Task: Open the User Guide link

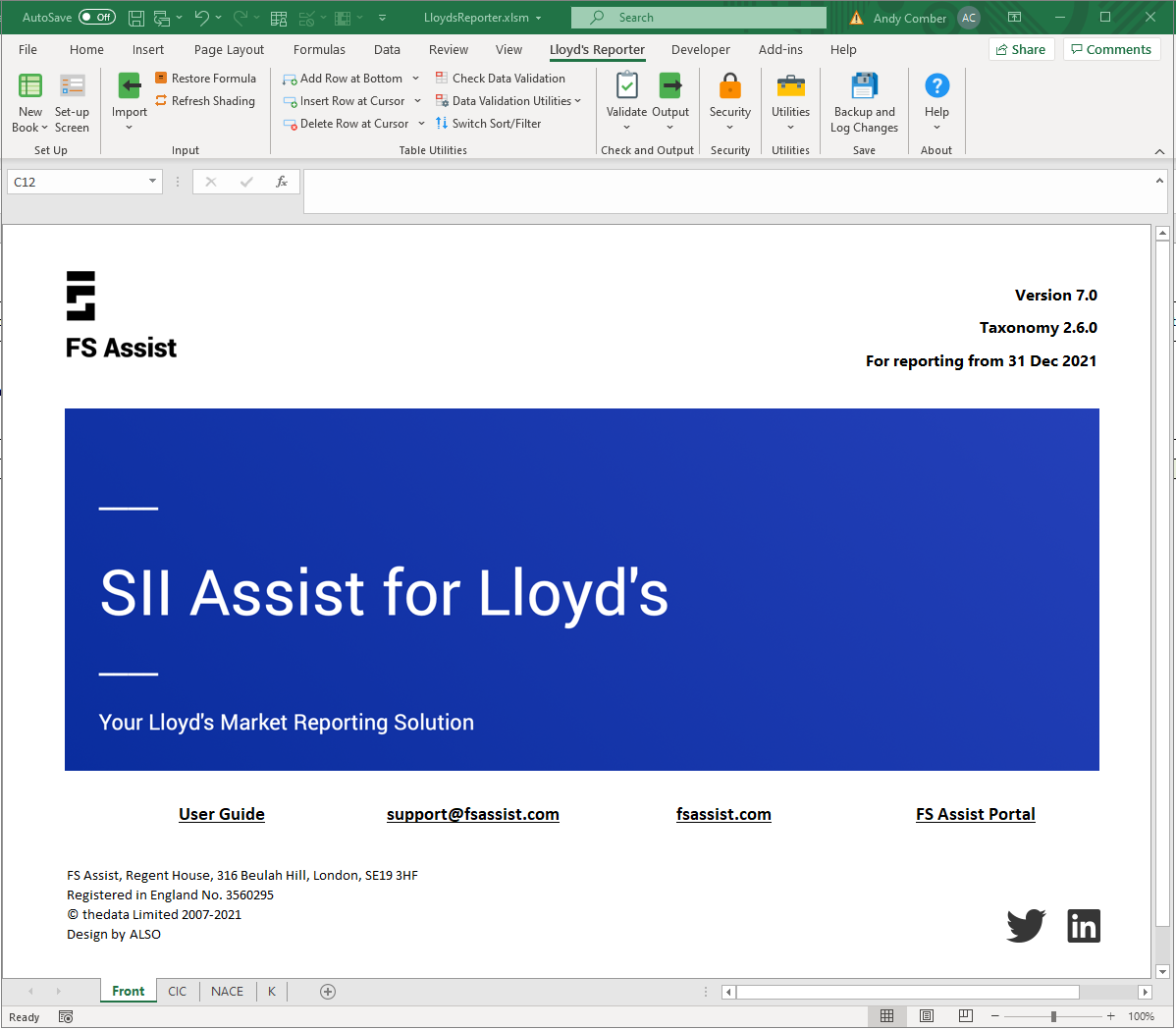Action: point(222,814)
